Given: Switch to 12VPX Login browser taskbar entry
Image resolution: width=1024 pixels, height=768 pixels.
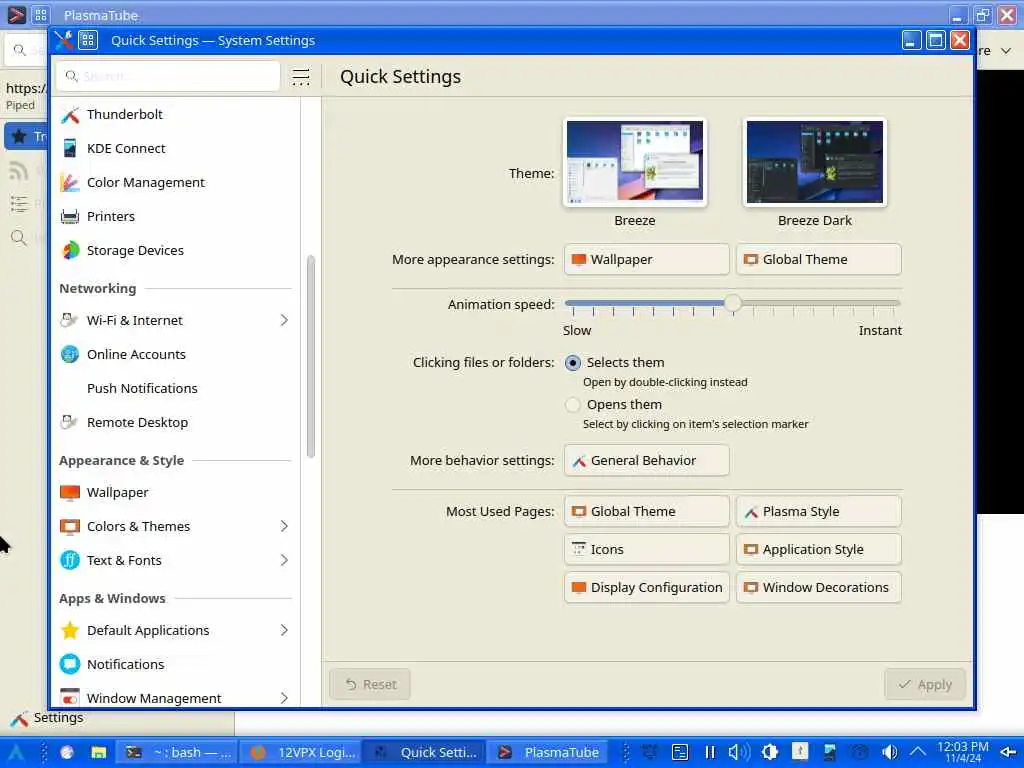Looking at the screenshot, I should click(x=302, y=752).
